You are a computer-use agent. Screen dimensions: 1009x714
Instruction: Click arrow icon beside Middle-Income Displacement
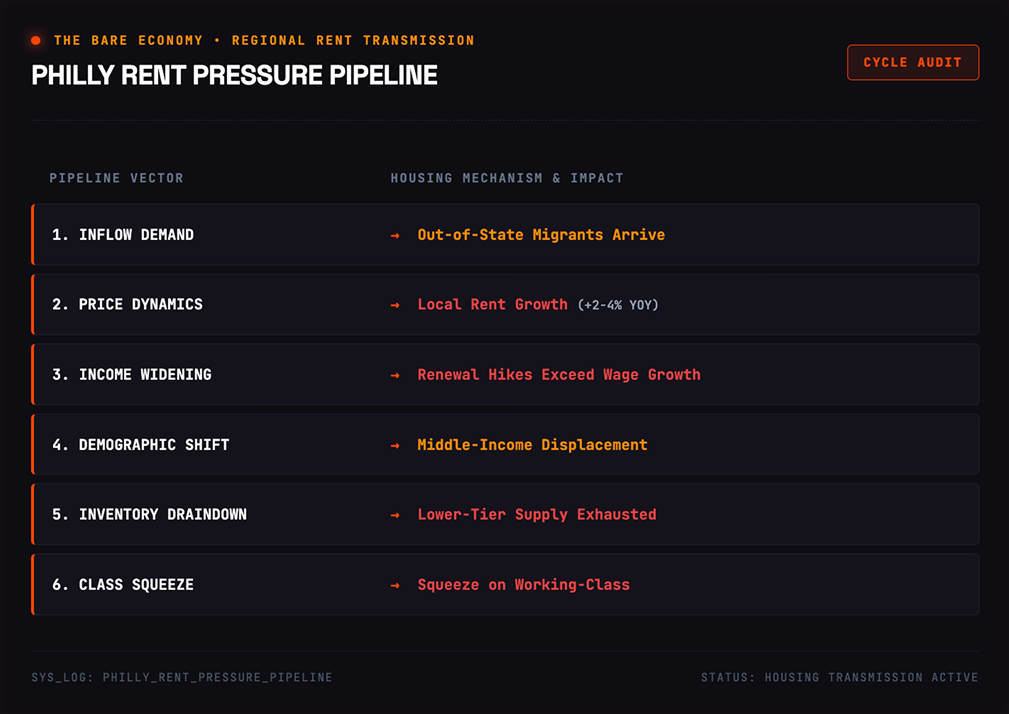click(395, 445)
